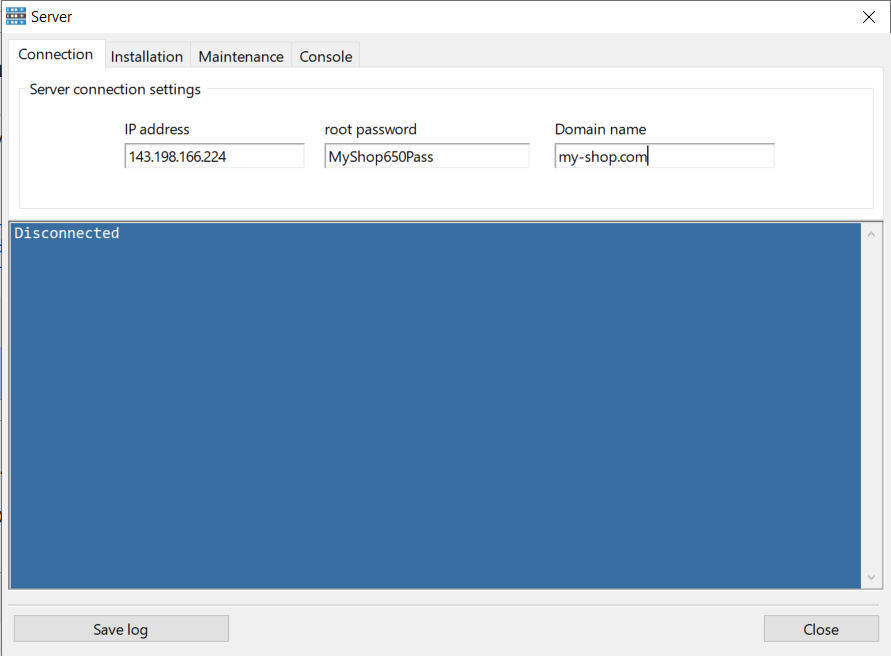891x656 pixels.
Task: Open the Installation tab
Action: 147,57
